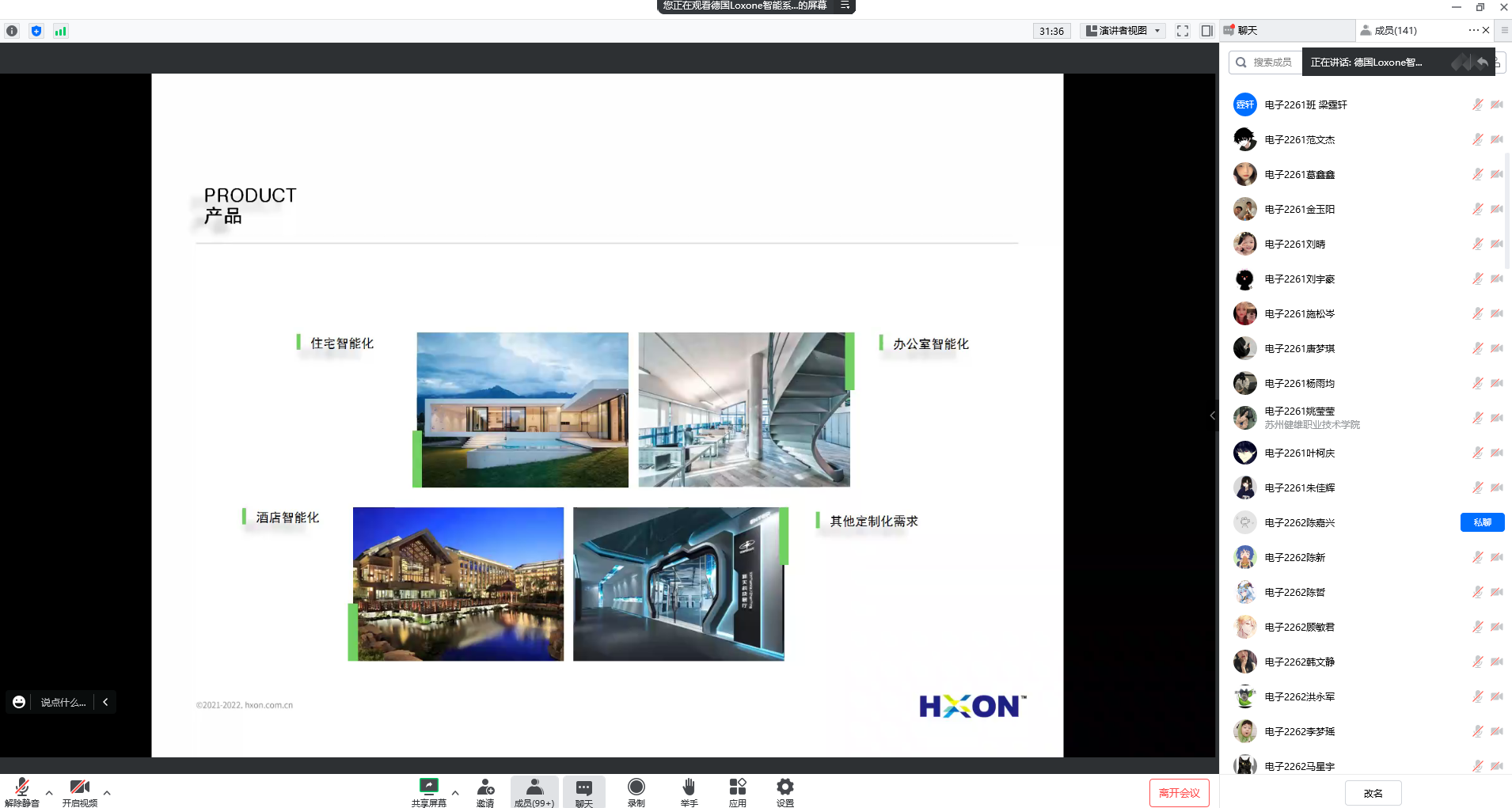Start recording the meeting

pos(636,791)
